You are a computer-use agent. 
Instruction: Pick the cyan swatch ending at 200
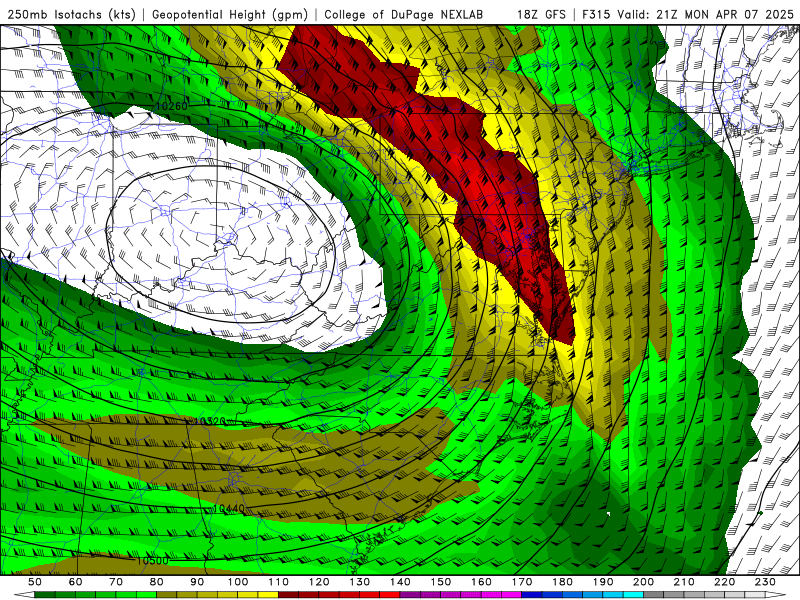coord(634,595)
